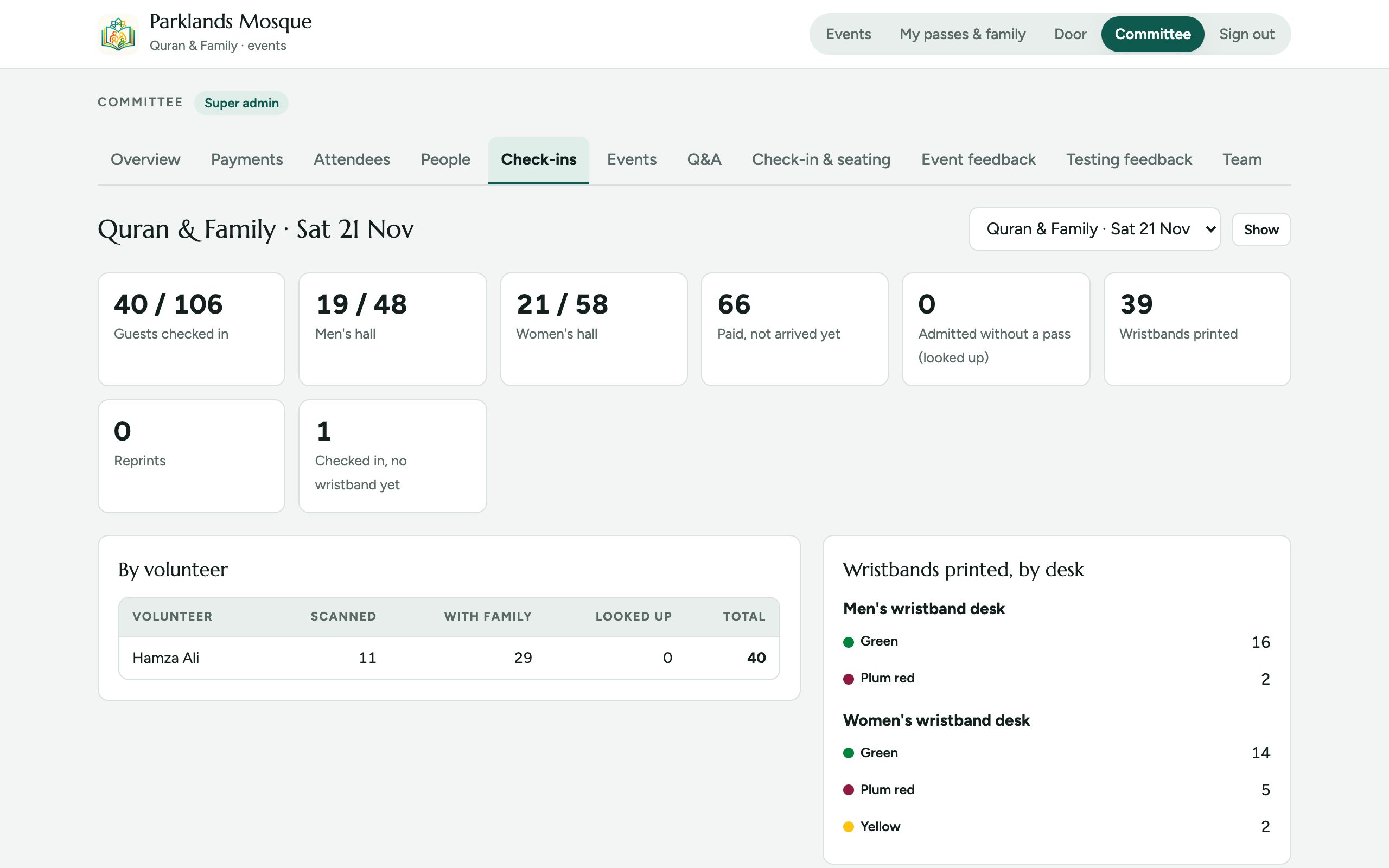Click the Plum red dot under Women's wristband desk

tap(849, 790)
